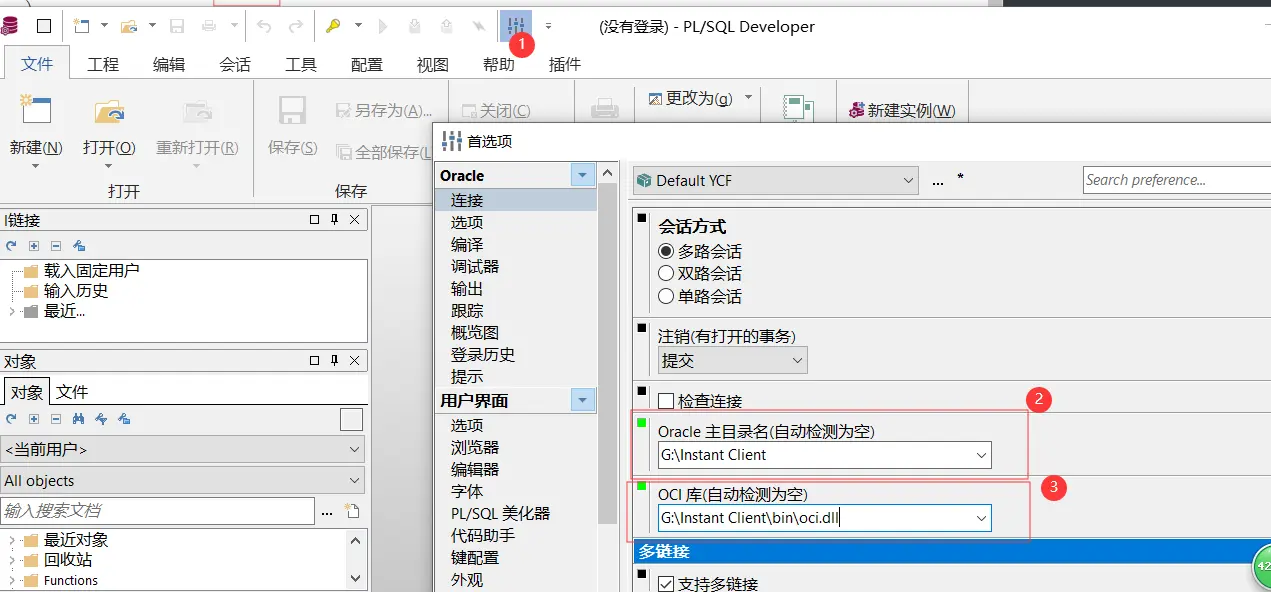This screenshot has width=1271, height=592.
Task: Select 登录历史 in the preferences category list
Action: [x=483, y=354]
